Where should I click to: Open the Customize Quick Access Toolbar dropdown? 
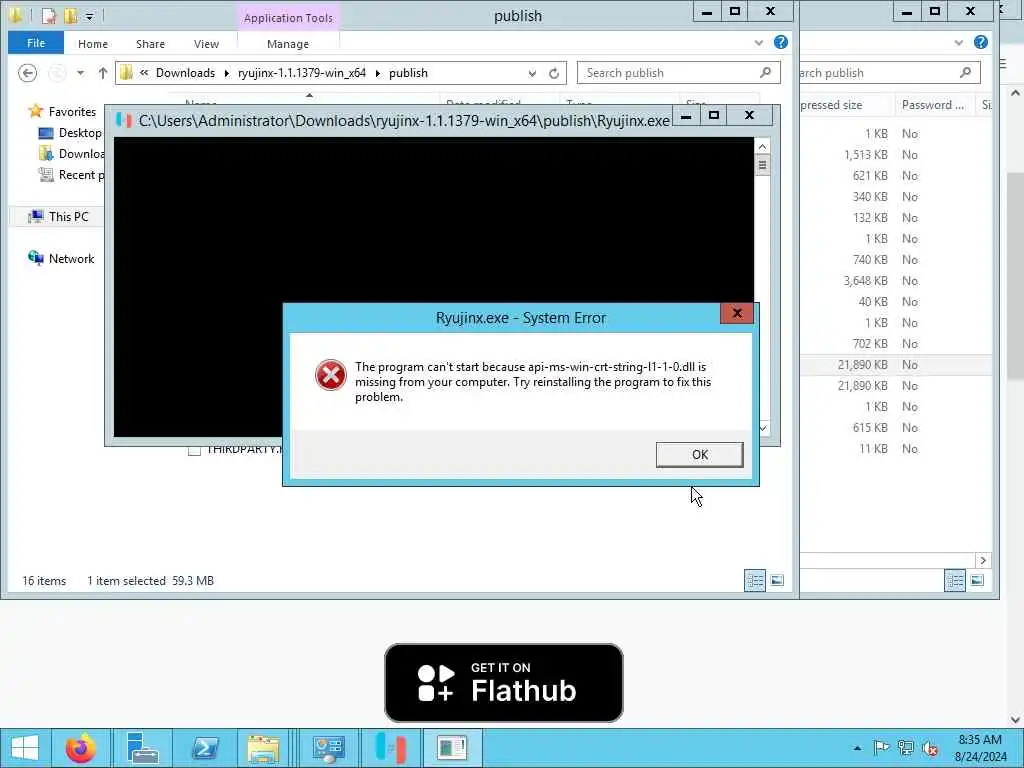[x=89, y=16]
